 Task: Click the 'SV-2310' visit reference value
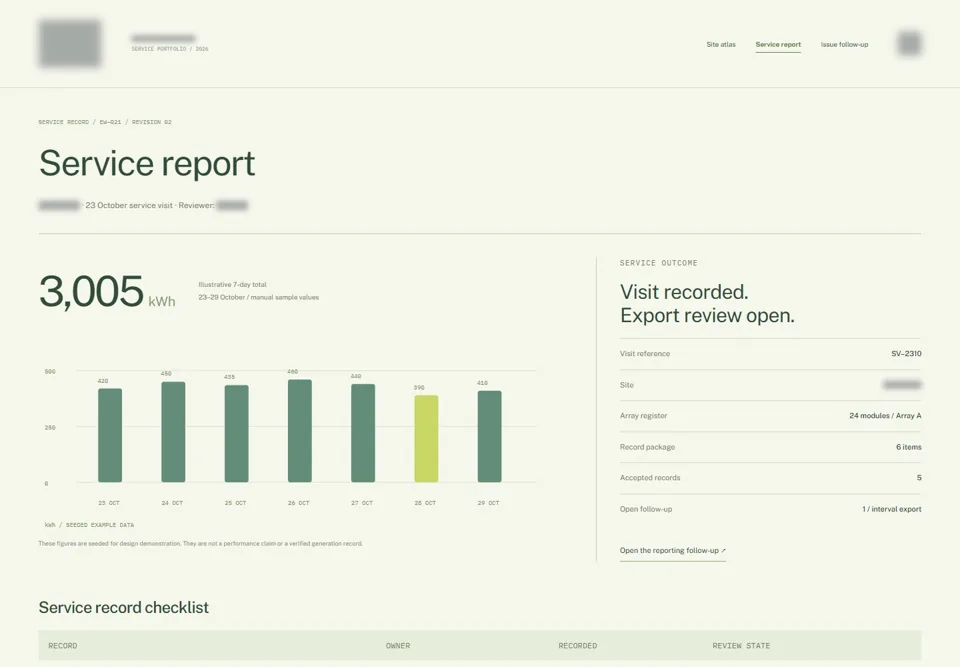(x=906, y=354)
